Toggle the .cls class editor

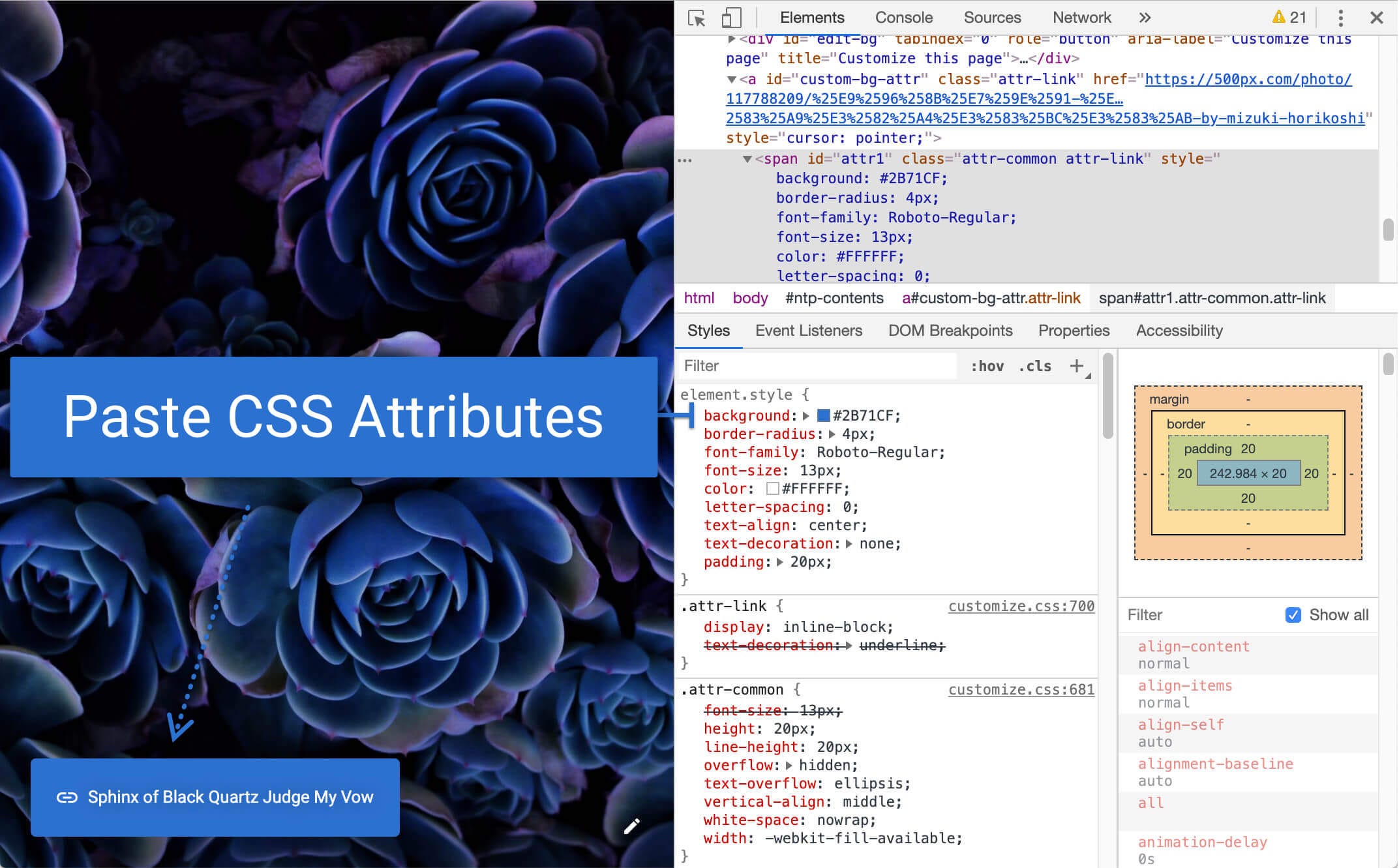pyautogui.click(x=1034, y=366)
